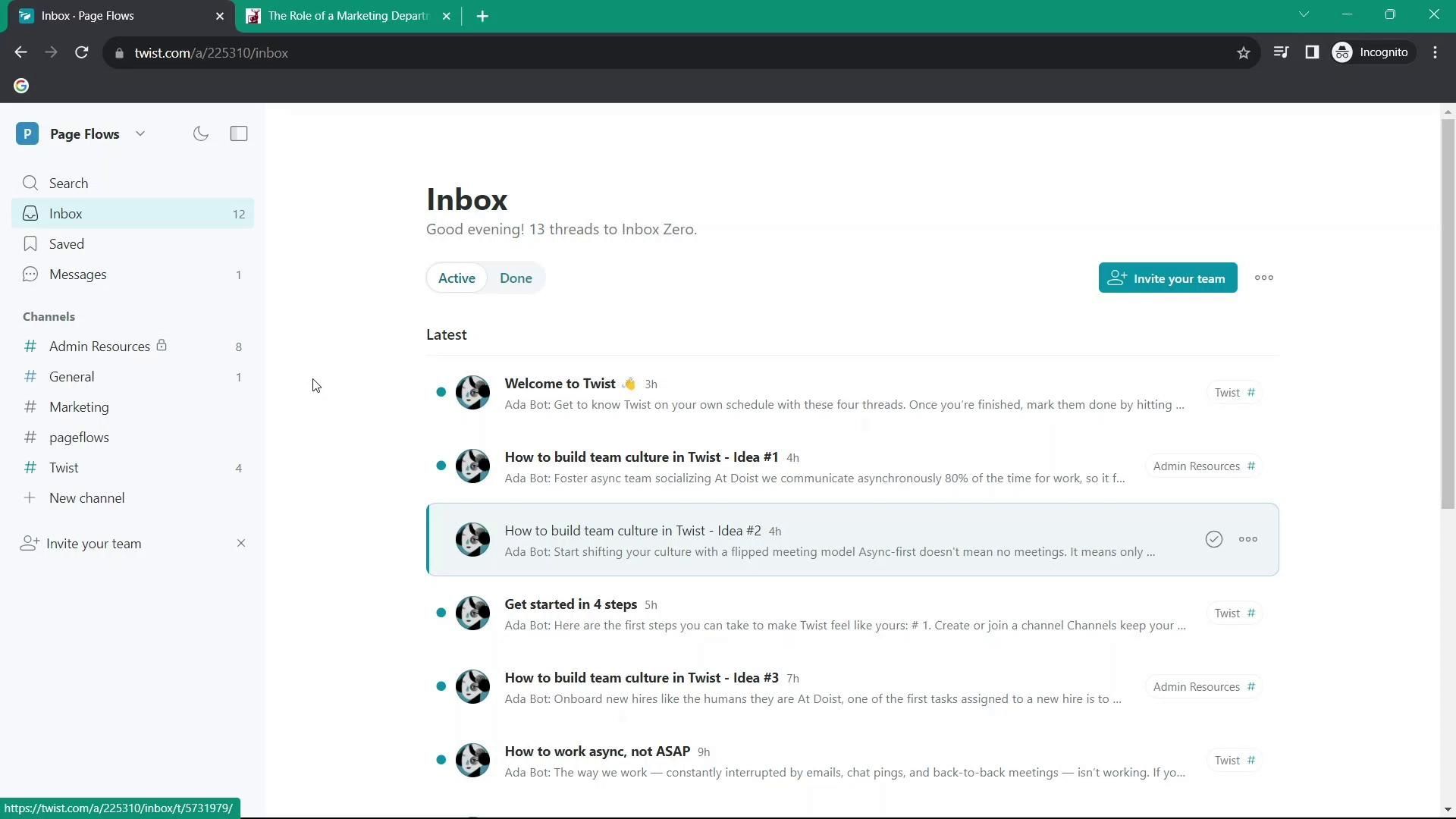Click Invite your team button

click(x=1167, y=278)
